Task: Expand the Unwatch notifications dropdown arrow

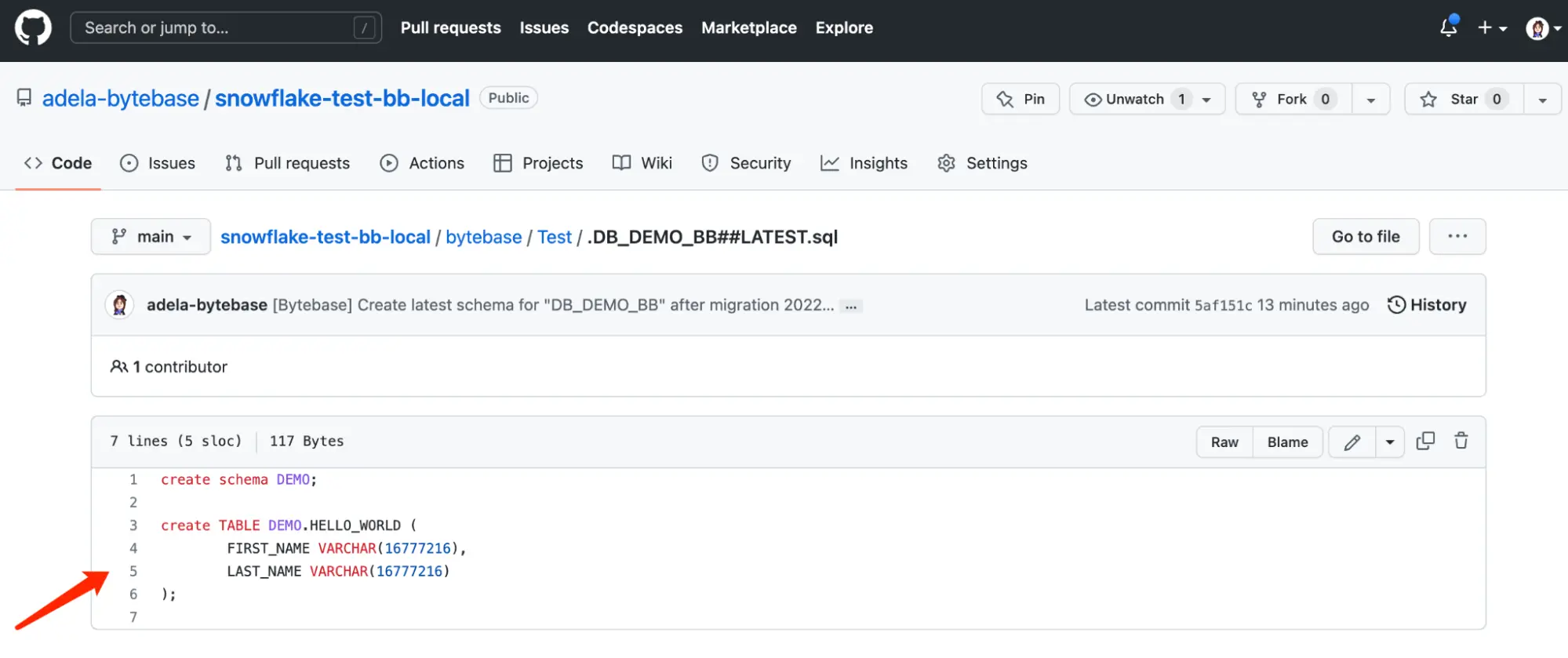Action: point(1208,100)
